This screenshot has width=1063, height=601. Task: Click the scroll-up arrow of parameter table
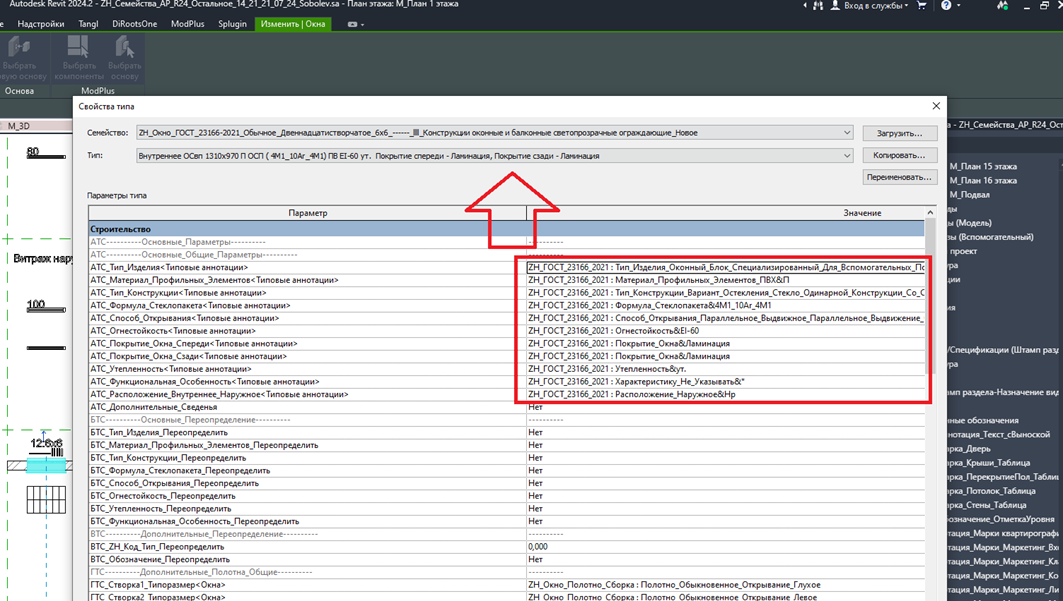tap(930, 213)
